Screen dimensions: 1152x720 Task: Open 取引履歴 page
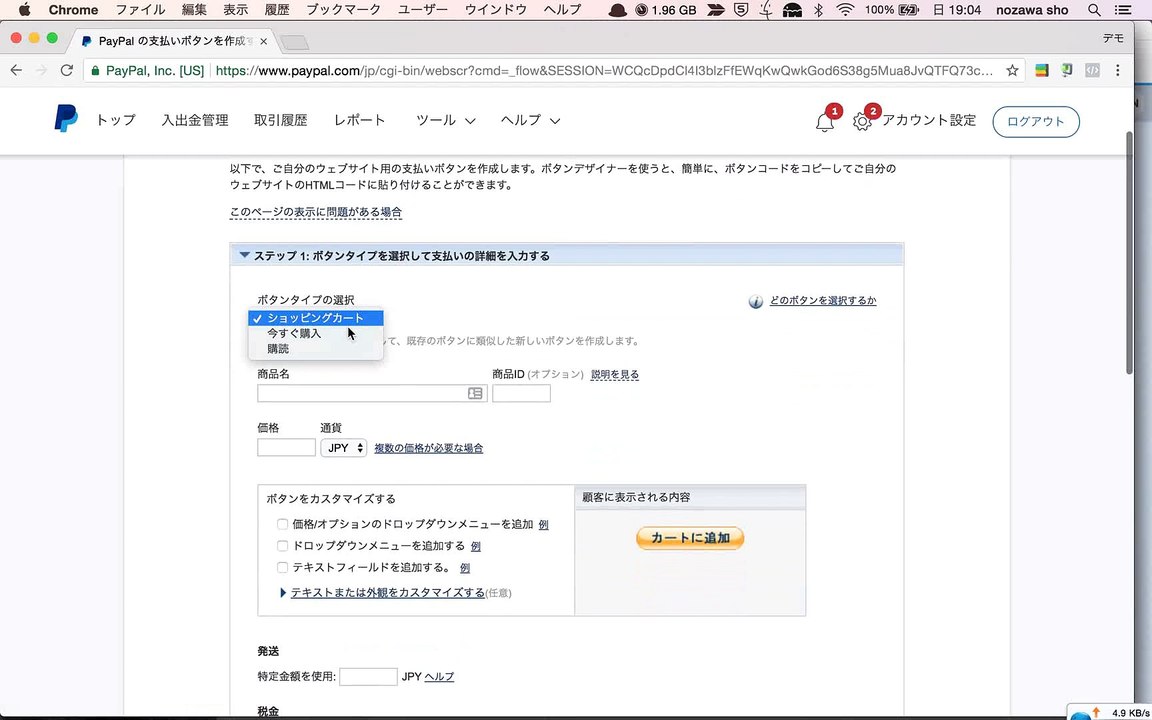click(281, 120)
